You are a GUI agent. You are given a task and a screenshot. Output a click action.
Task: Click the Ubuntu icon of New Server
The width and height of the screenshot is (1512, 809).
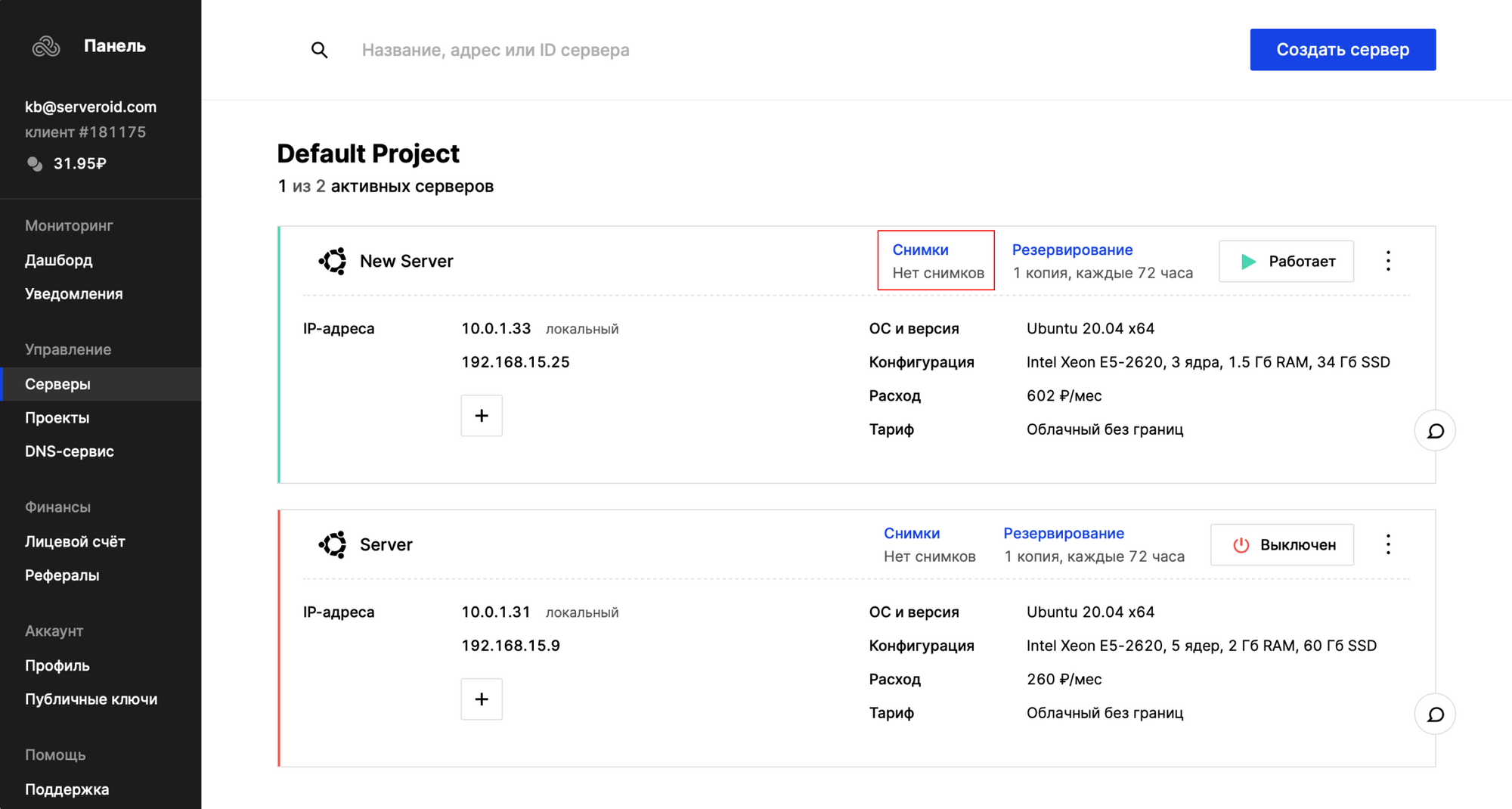pyautogui.click(x=333, y=261)
